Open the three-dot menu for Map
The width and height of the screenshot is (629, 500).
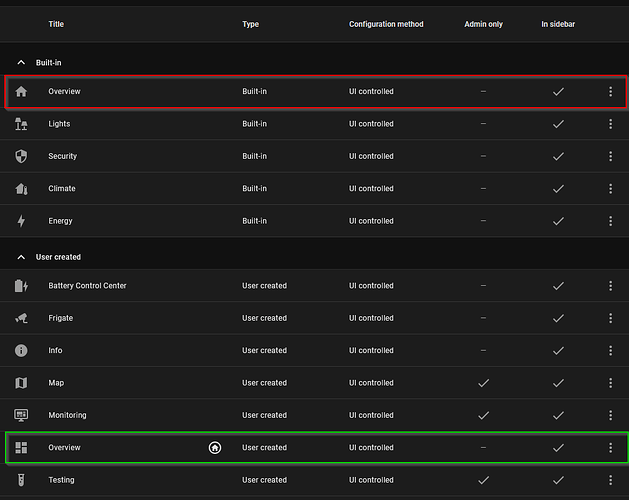(x=611, y=383)
